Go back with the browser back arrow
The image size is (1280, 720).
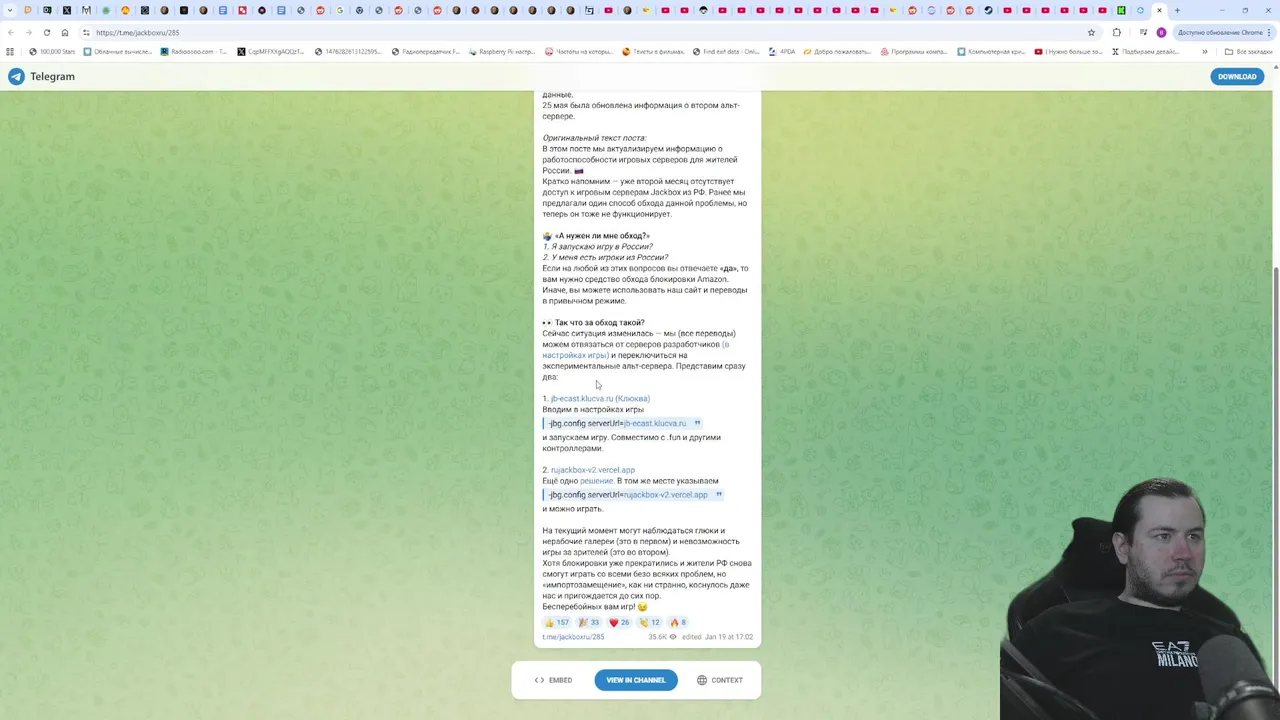point(11,32)
